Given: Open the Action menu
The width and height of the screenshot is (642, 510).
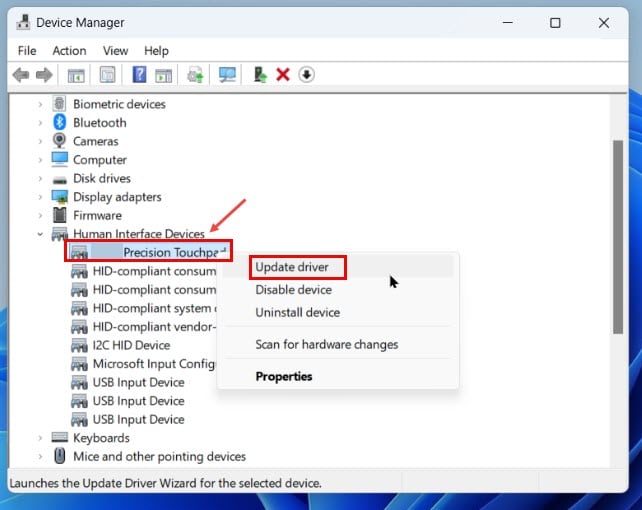Looking at the screenshot, I should pos(69,50).
